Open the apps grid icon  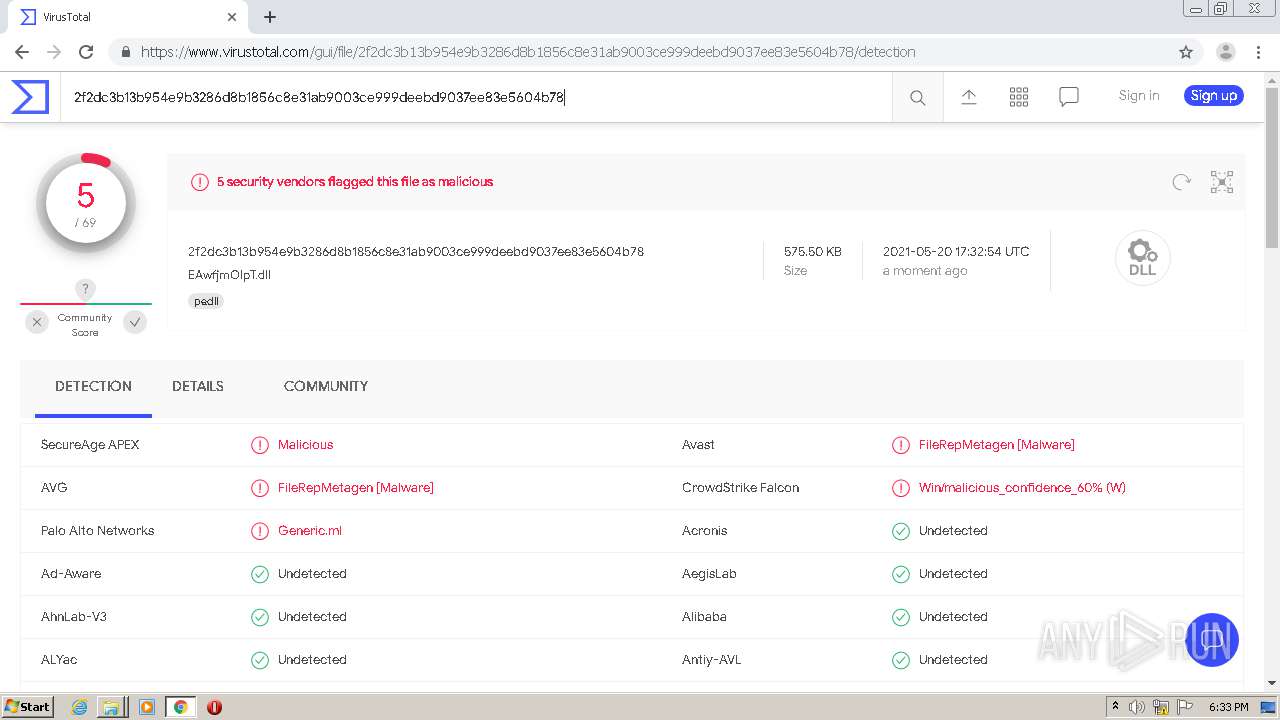coord(1019,96)
